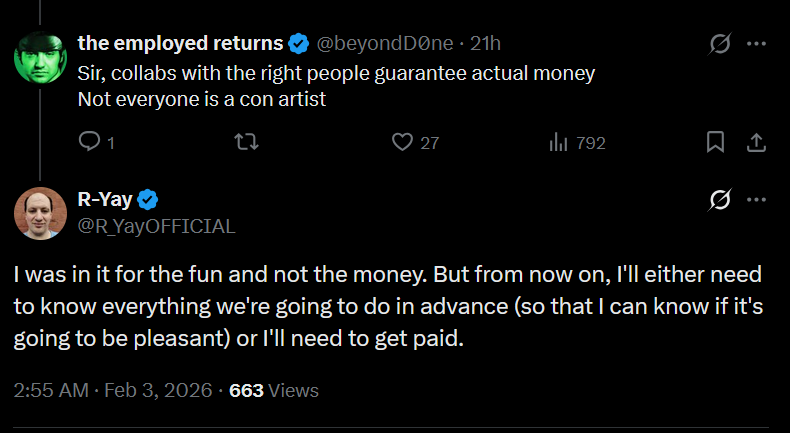Share the employed returns' tweet
This screenshot has width=790, height=433.
[757, 143]
